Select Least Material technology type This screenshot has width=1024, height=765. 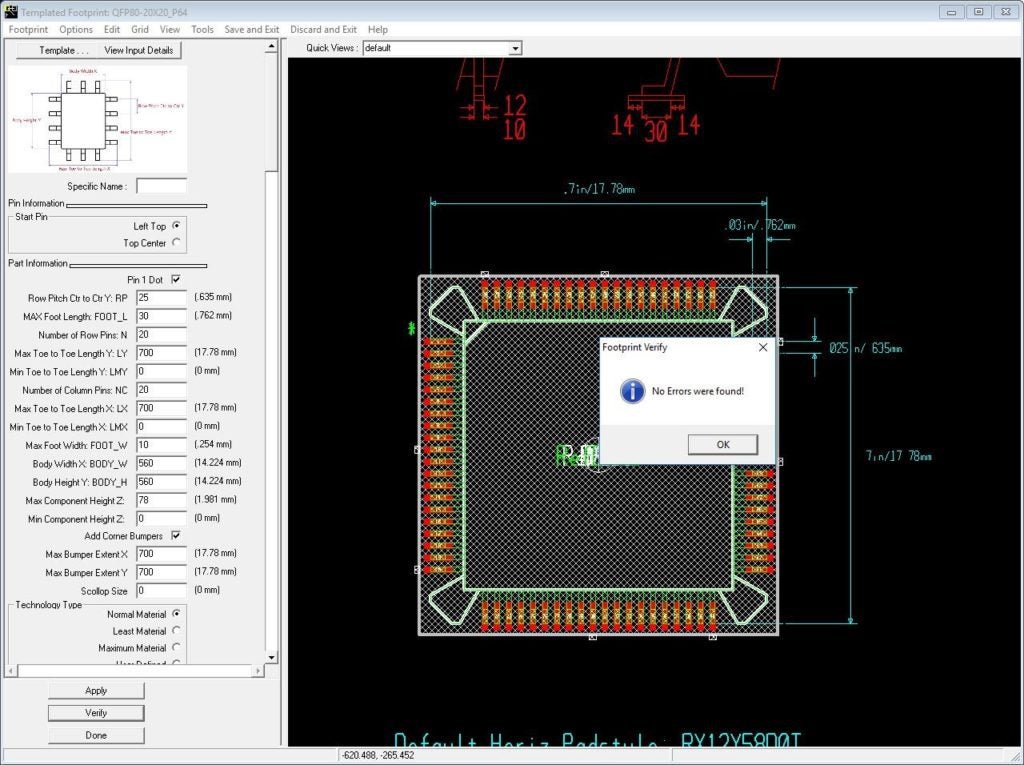(176, 631)
